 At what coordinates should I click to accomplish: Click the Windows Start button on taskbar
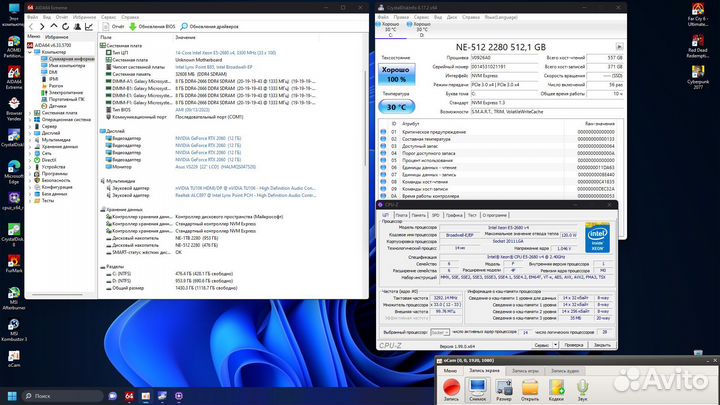point(13,396)
